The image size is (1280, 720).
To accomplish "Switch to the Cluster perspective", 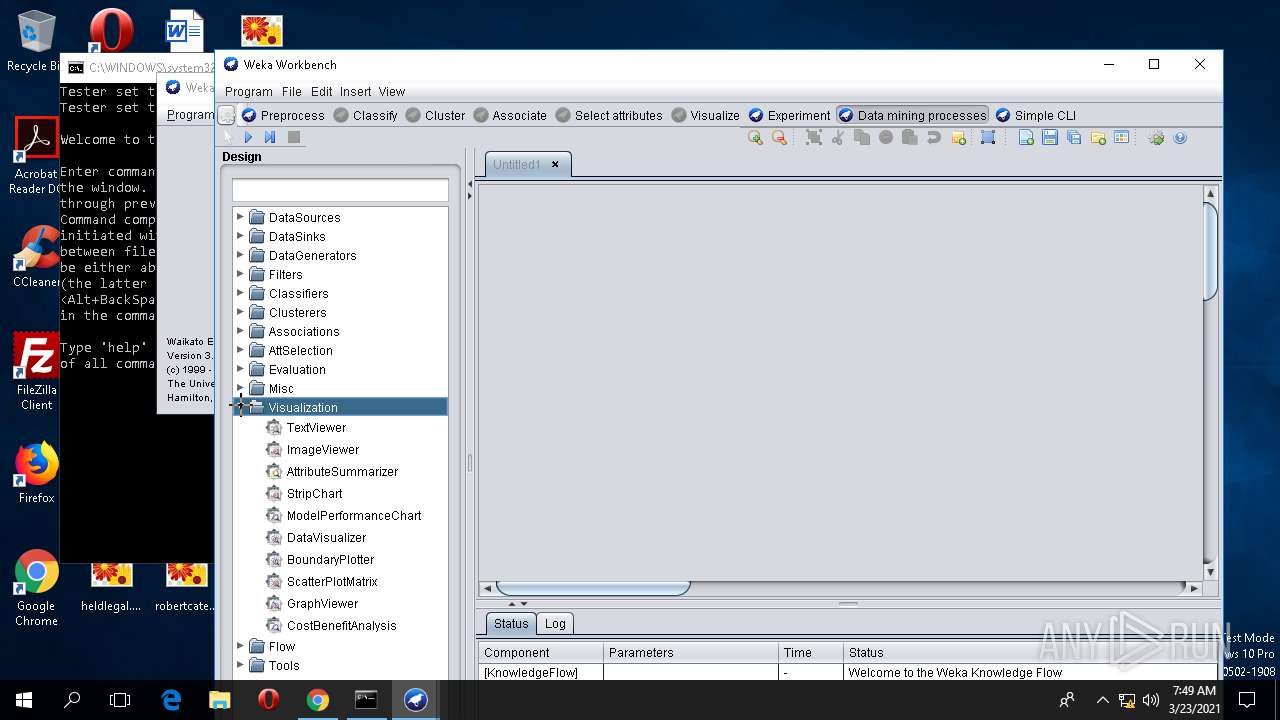I will click(x=435, y=115).
